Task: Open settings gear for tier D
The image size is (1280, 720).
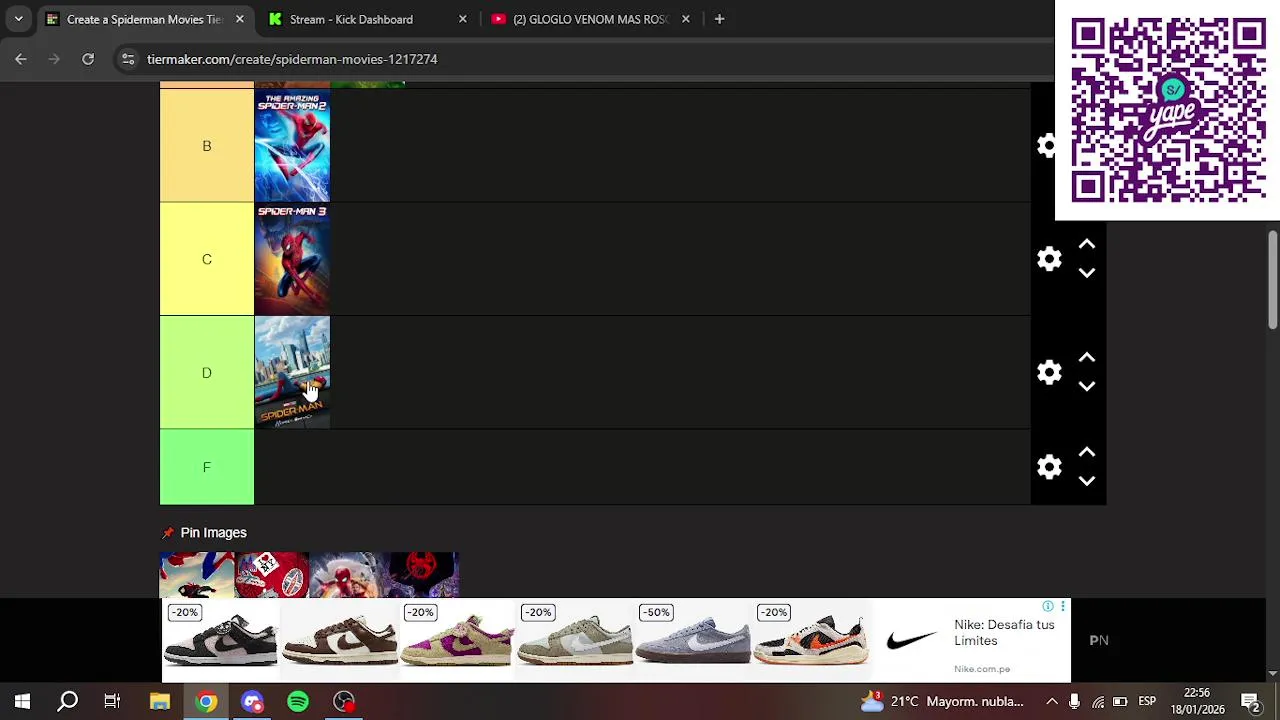Action: pyautogui.click(x=1049, y=372)
